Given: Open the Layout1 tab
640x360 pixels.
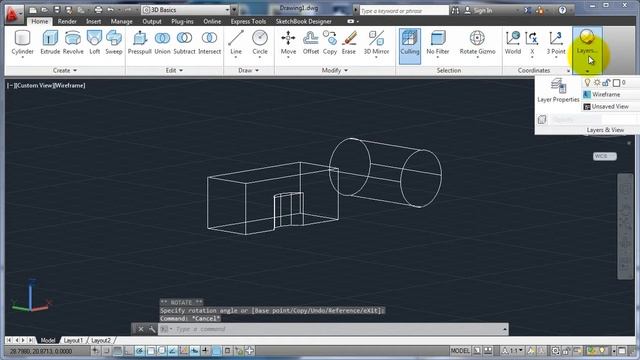Looking at the screenshot, I should click(73, 340).
